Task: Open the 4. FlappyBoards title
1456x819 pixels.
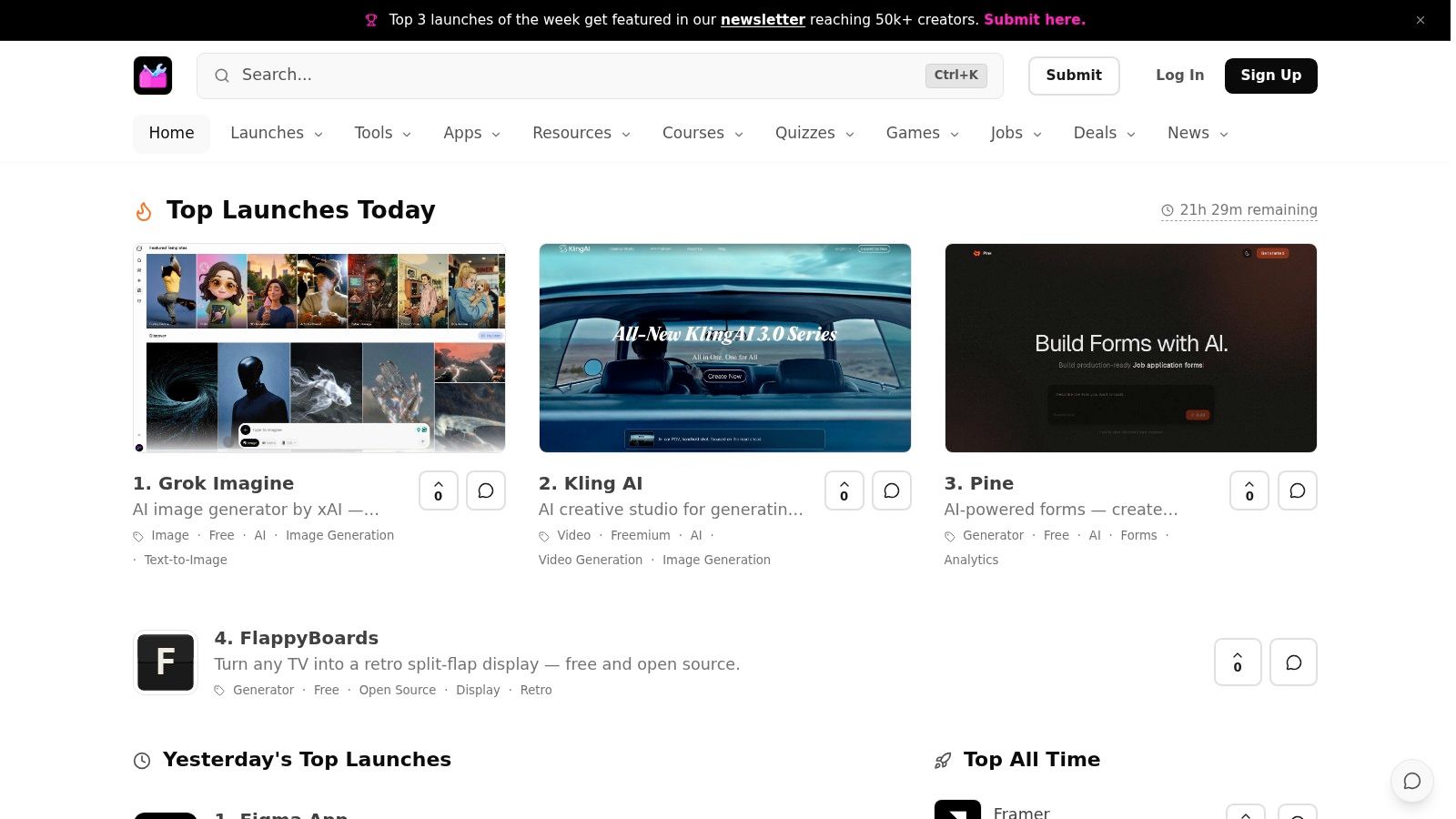Action: (296, 638)
